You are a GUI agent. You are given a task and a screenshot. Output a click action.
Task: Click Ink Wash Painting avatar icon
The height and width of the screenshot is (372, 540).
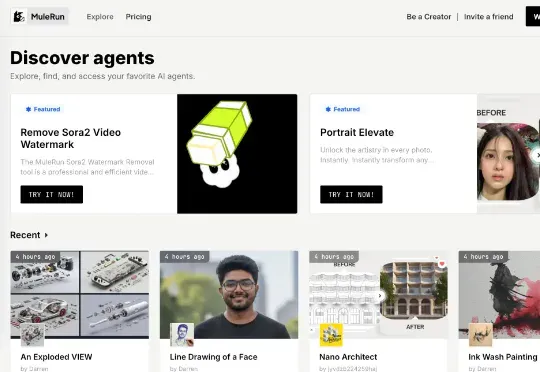coord(481,334)
